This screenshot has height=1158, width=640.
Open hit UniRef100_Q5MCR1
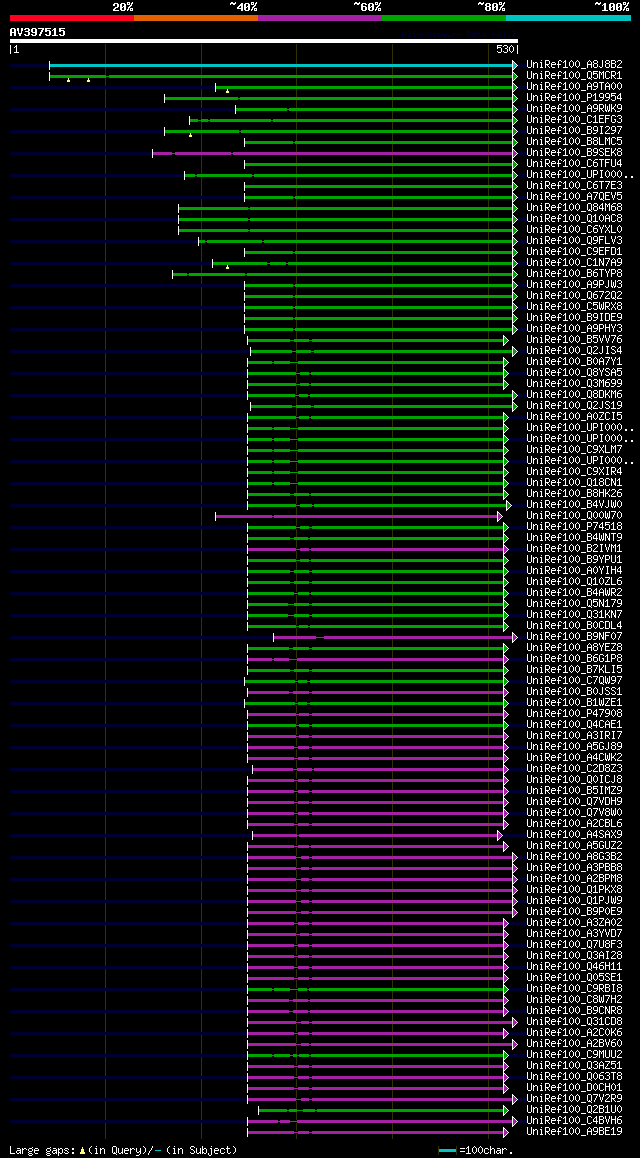tap(574, 76)
